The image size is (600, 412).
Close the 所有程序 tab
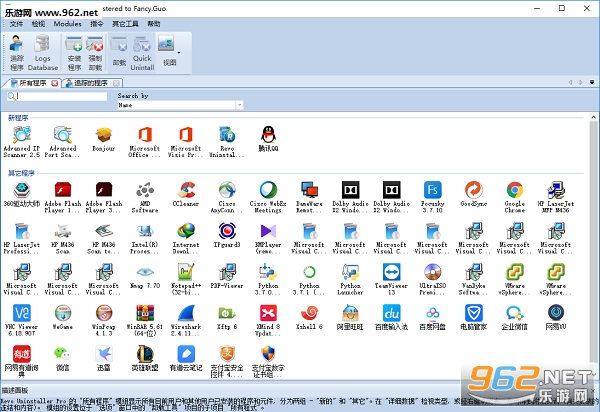click(55, 83)
